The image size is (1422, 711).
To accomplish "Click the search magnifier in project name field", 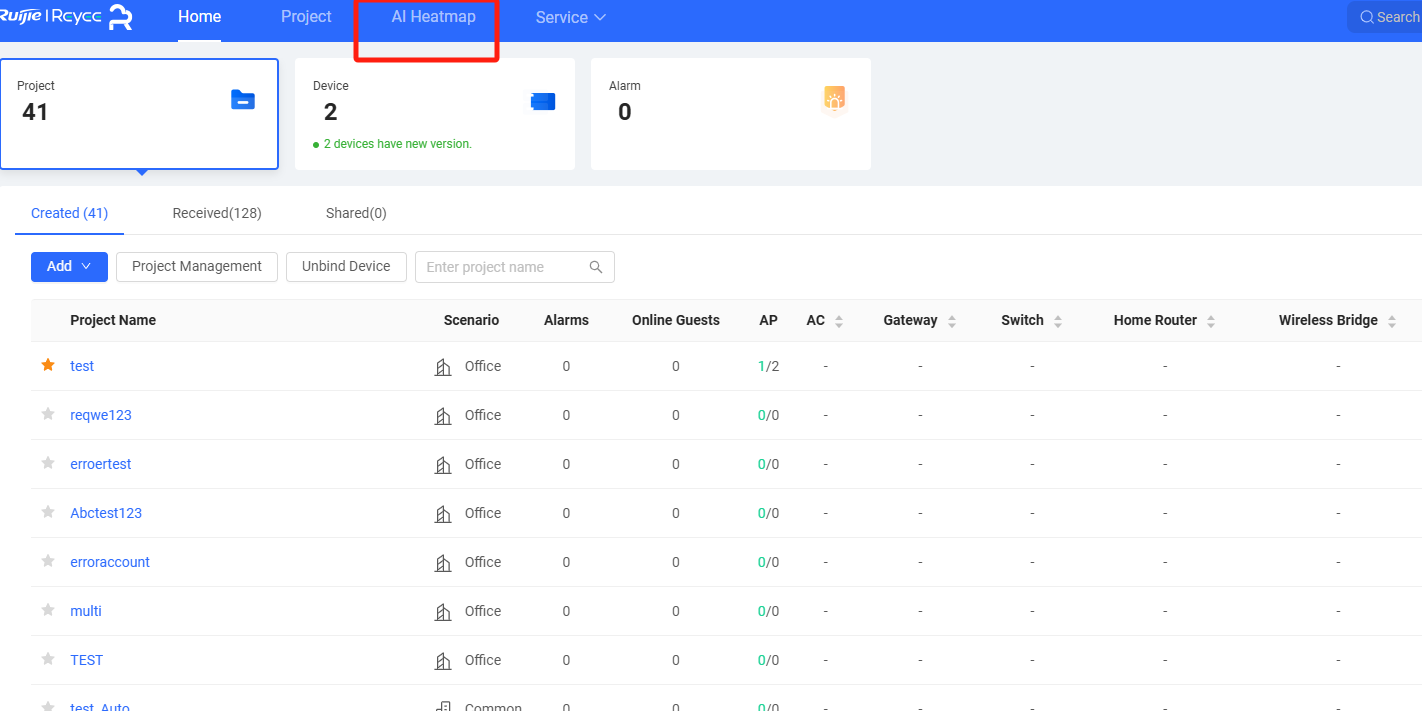I will [x=596, y=267].
